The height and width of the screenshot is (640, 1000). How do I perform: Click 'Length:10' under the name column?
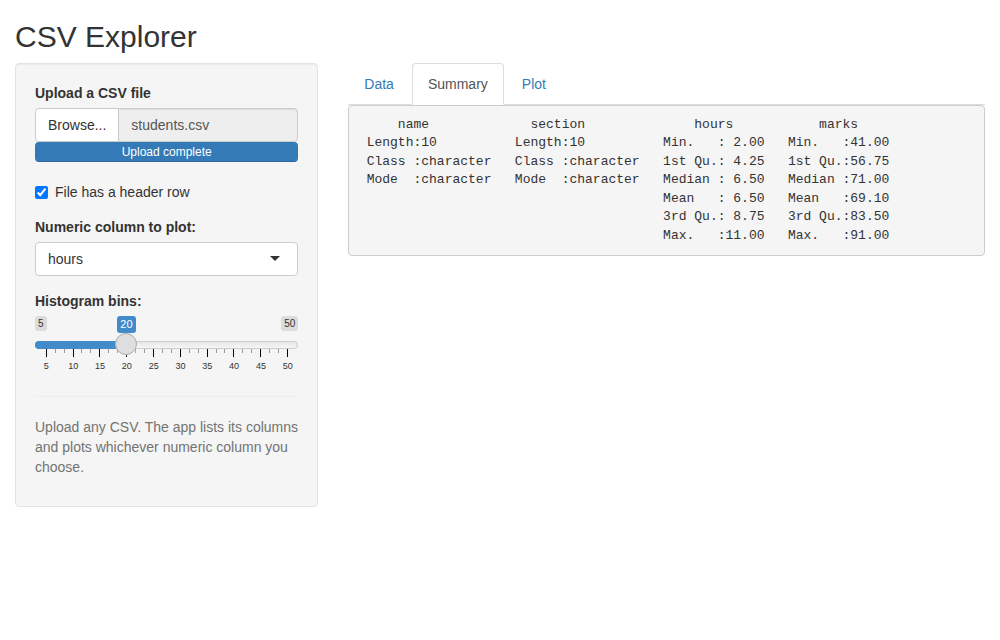pos(402,142)
